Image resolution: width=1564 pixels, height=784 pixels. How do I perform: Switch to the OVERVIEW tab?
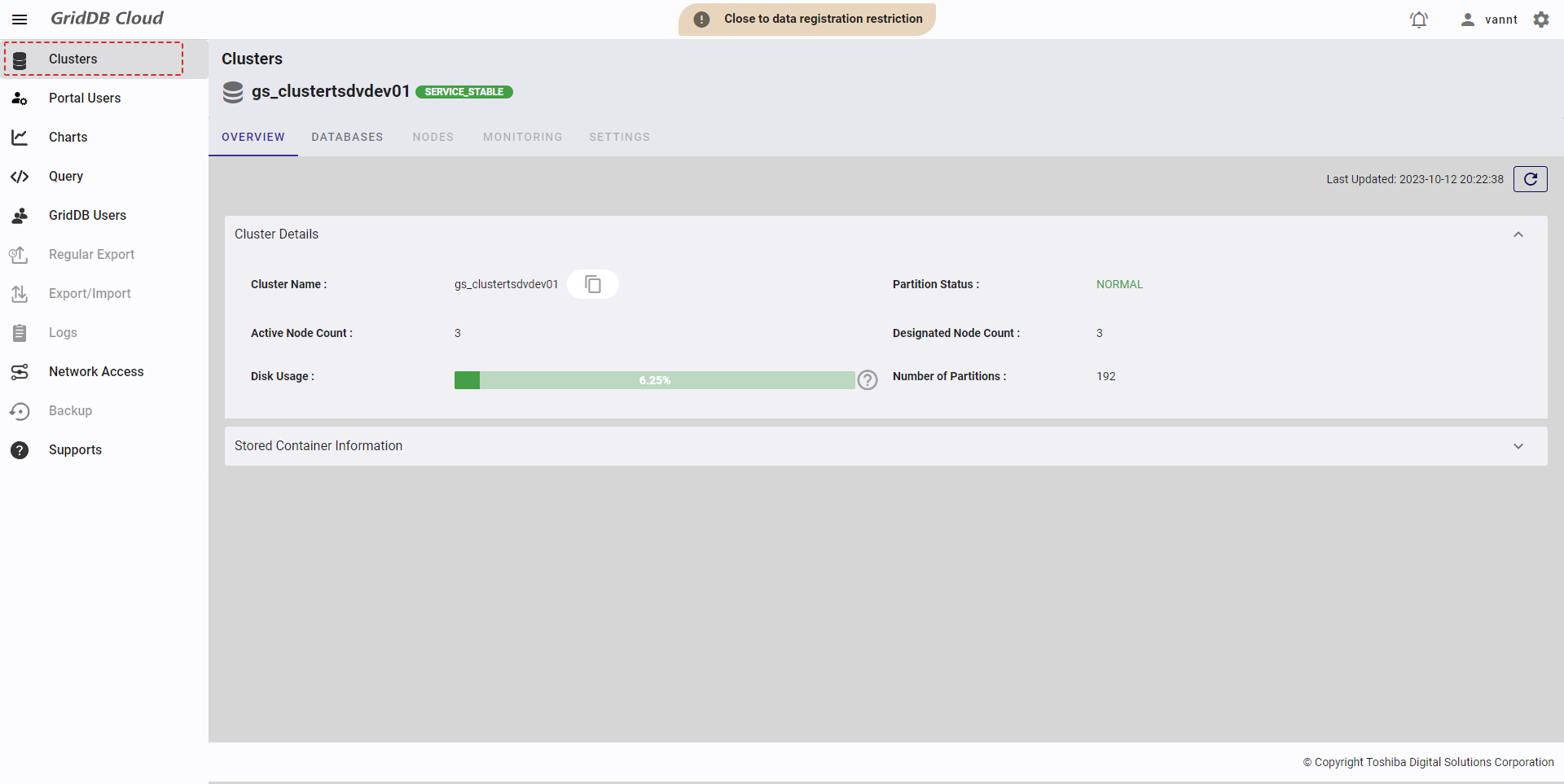(x=253, y=137)
